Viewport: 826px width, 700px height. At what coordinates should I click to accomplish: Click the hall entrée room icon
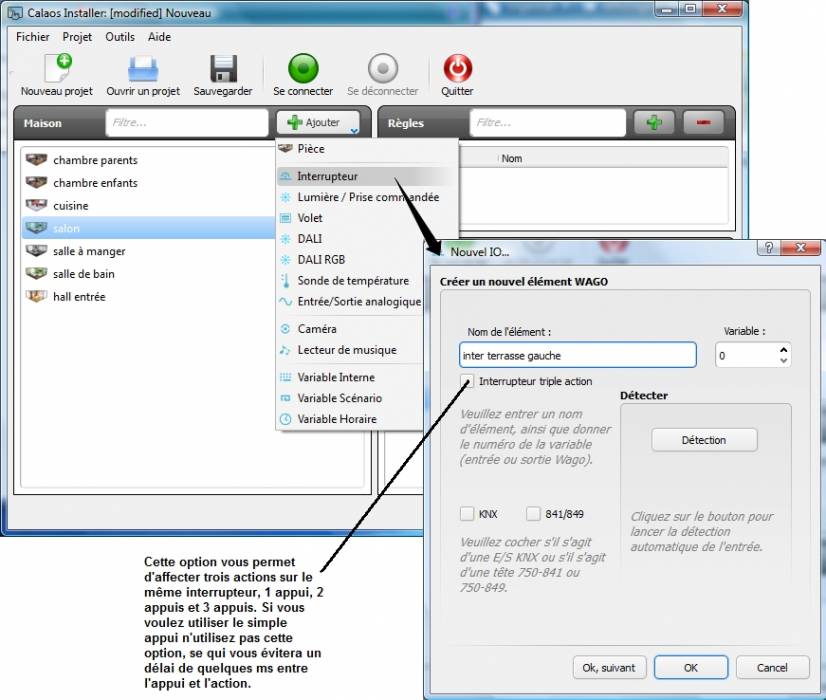click(x=36, y=296)
